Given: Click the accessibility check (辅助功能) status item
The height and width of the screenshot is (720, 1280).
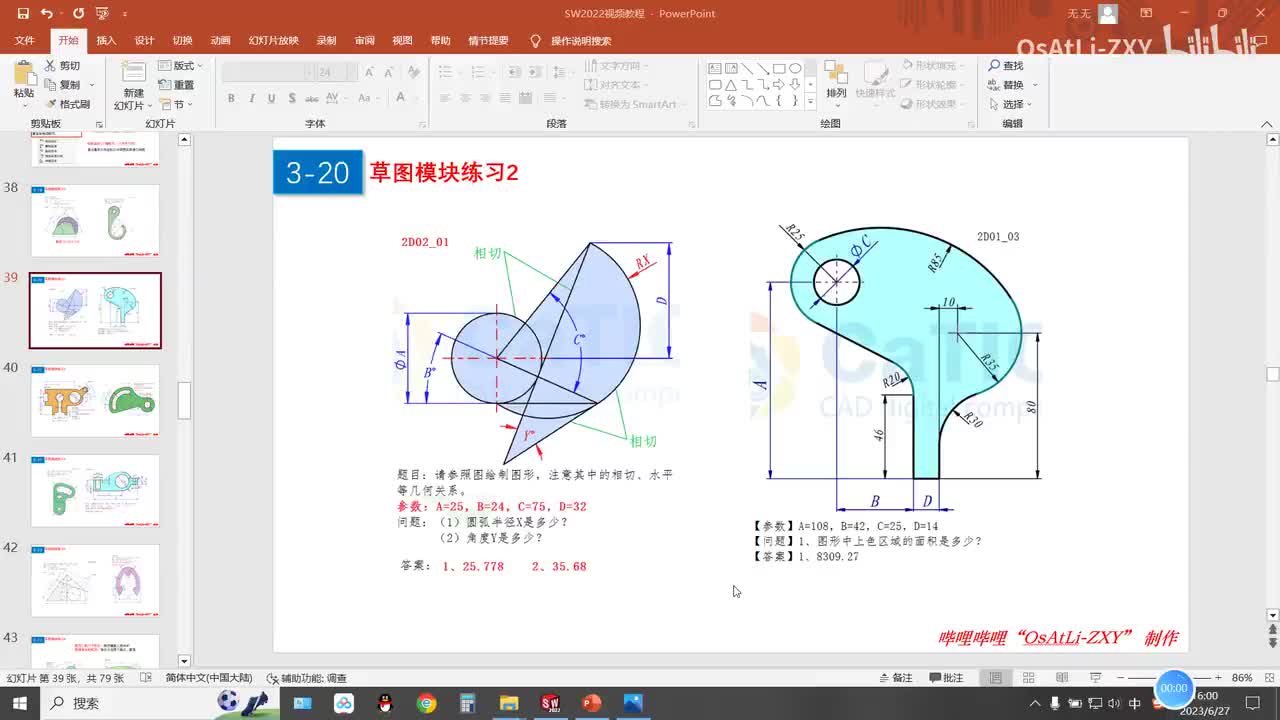Looking at the screenshot, I should 307,678.
